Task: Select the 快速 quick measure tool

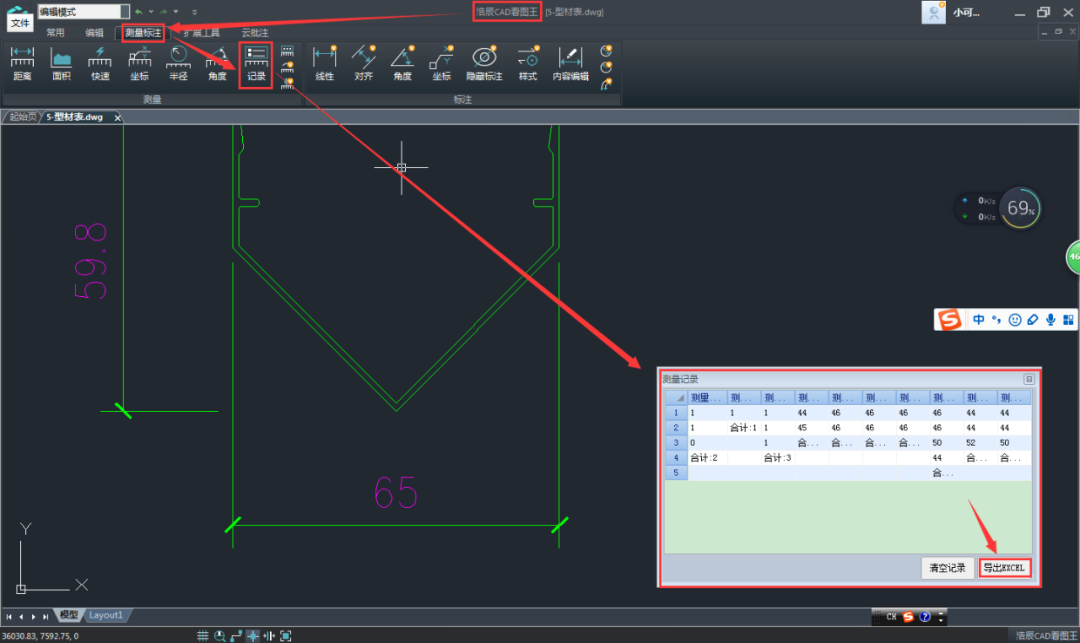Action: click(100, 63)
